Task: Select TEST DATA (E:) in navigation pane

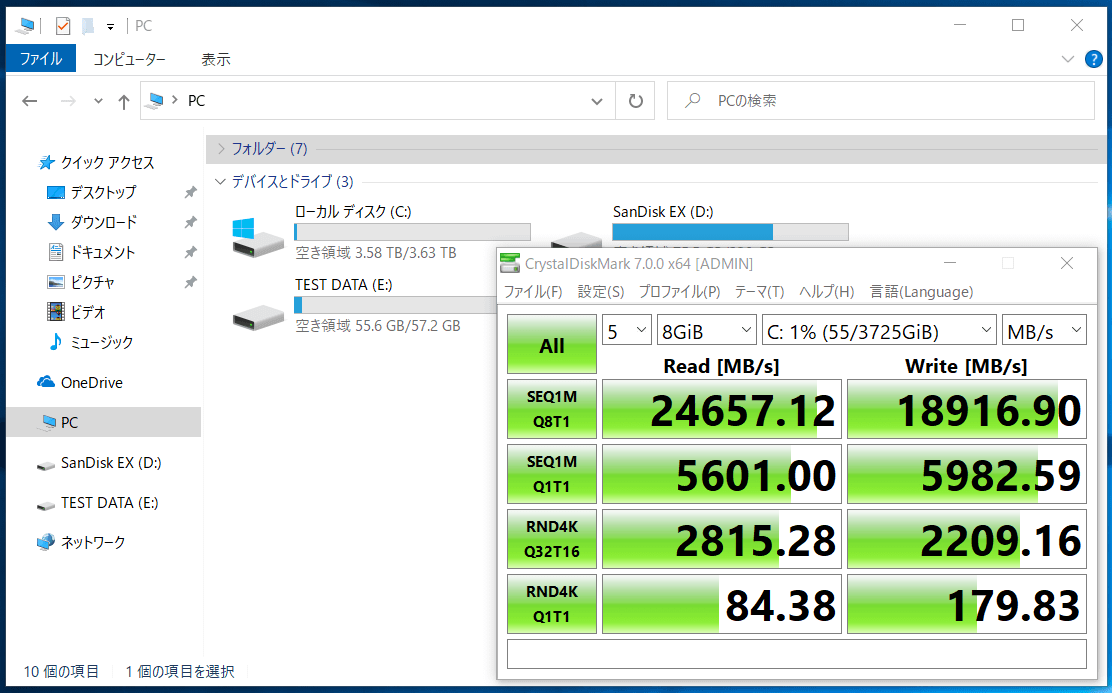Action: point(109,503)
